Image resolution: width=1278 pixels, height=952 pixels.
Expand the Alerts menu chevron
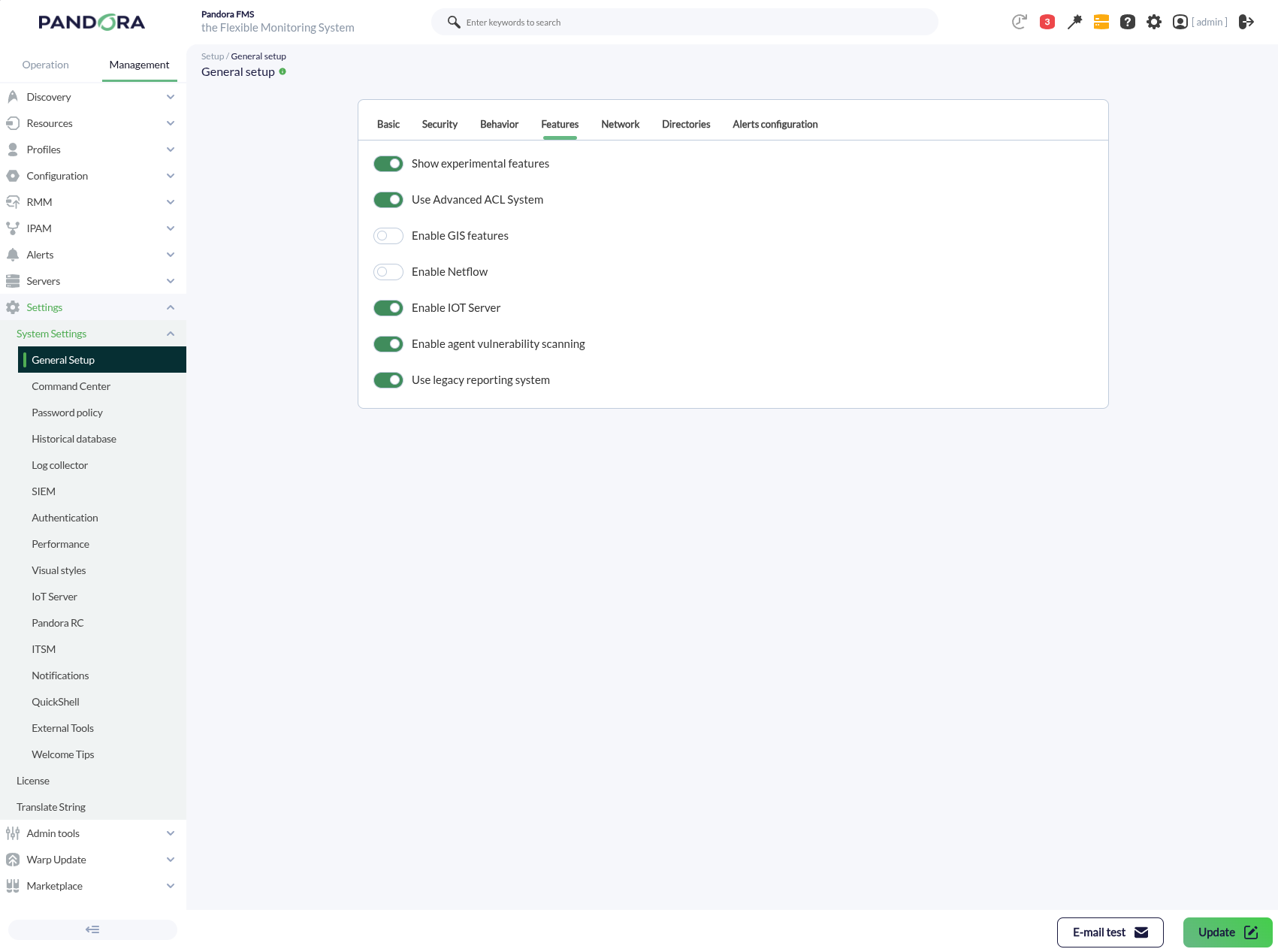tap(171, 255)
